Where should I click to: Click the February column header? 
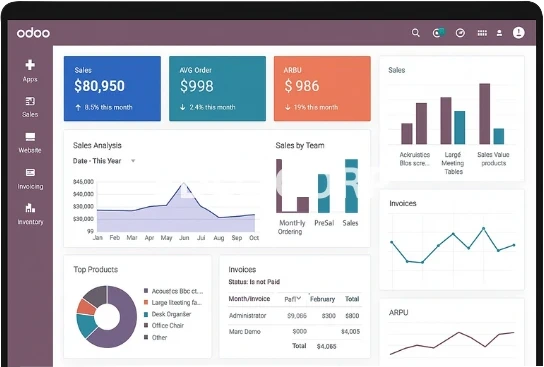coord(322,299)
